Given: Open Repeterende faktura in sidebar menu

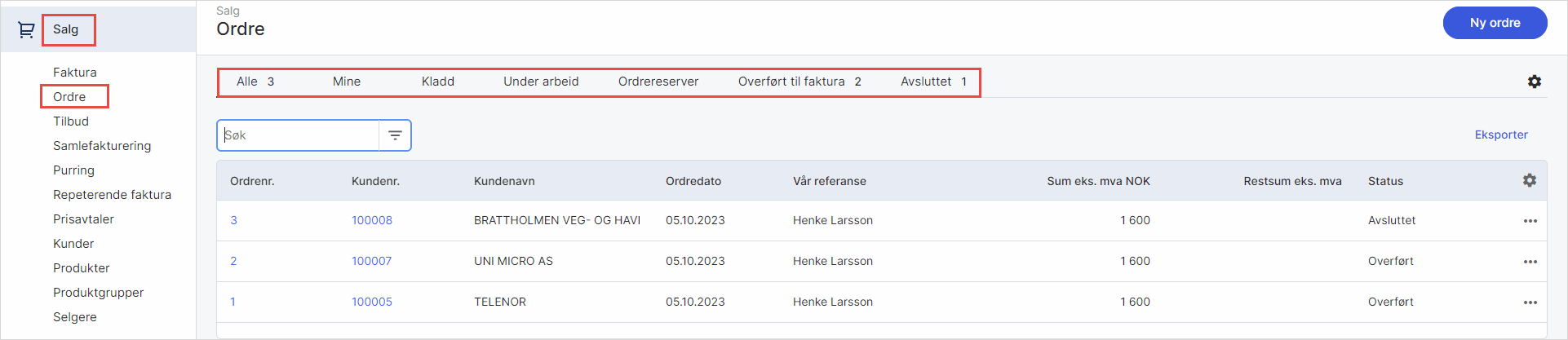Looking at the screenshot, I should [112, 195].
